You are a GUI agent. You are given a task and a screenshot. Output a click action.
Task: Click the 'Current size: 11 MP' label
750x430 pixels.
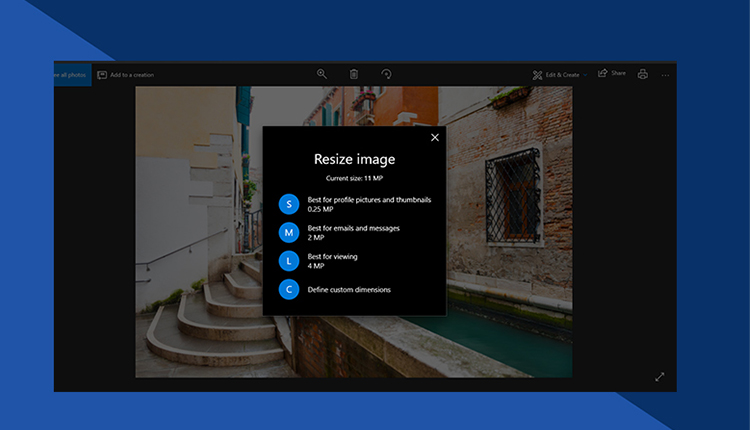pyautogui.click(x=354, y=178)
